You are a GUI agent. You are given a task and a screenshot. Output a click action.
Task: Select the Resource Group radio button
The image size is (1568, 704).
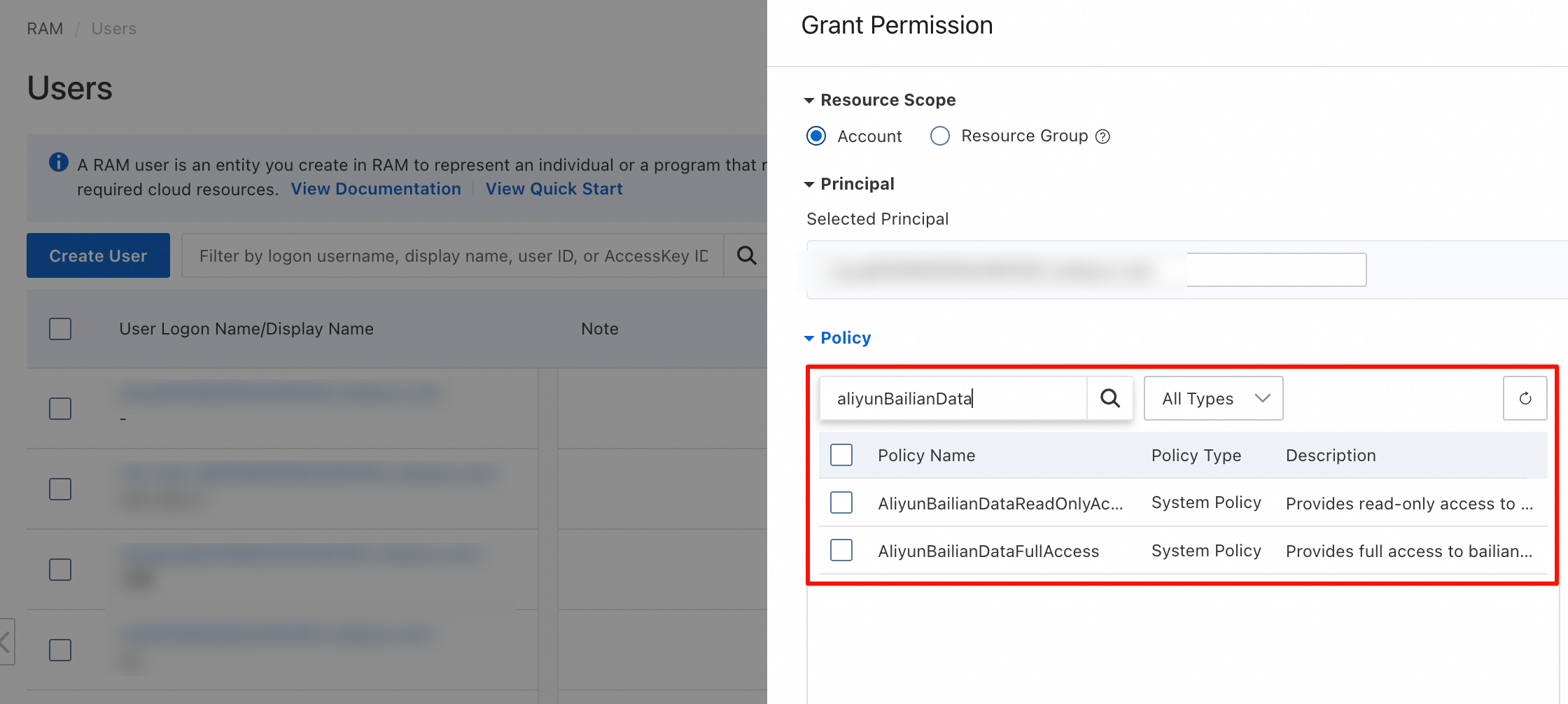tap(940, 136)
